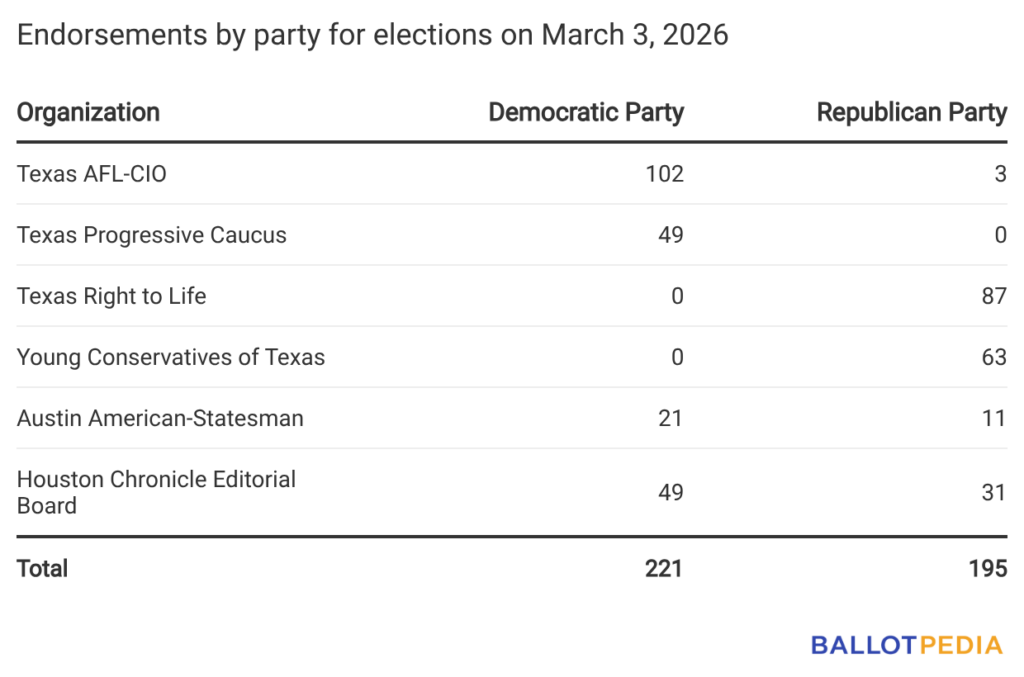Select the Texas Right to Life label
1024x677 pixels.
[x=112, y=296]
